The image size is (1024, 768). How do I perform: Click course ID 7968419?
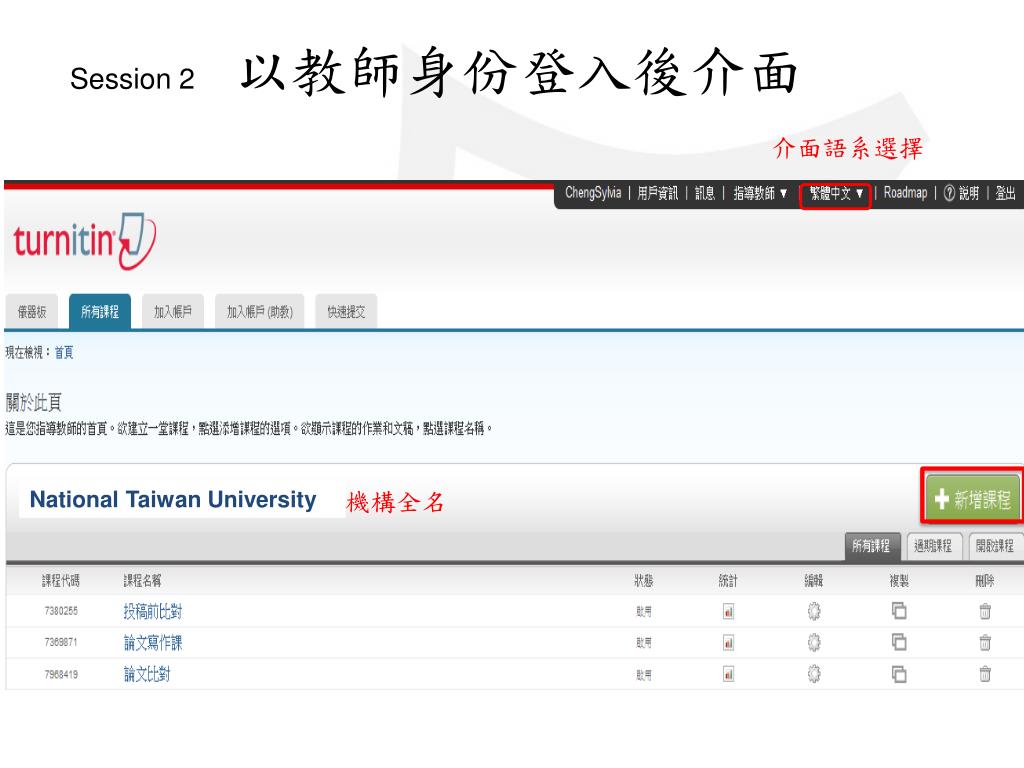[x=61, y=675]
